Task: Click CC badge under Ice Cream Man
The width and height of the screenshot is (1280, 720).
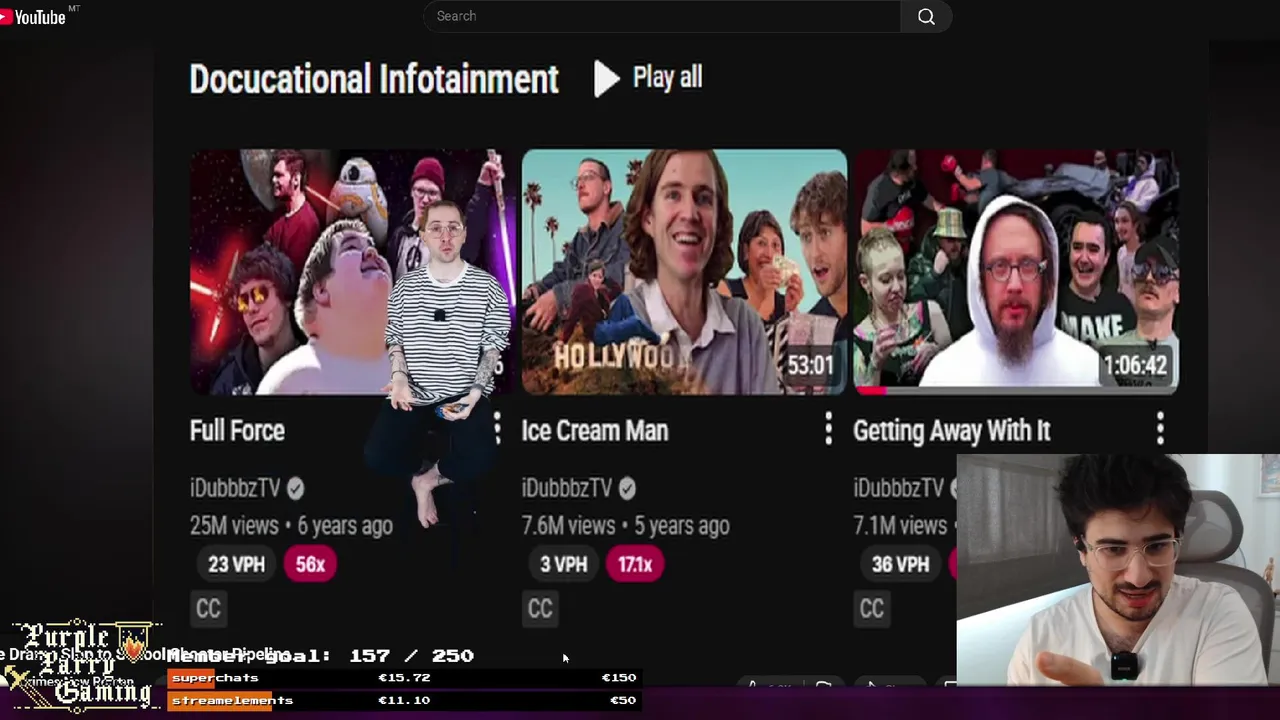Action: tap(540, 608)
